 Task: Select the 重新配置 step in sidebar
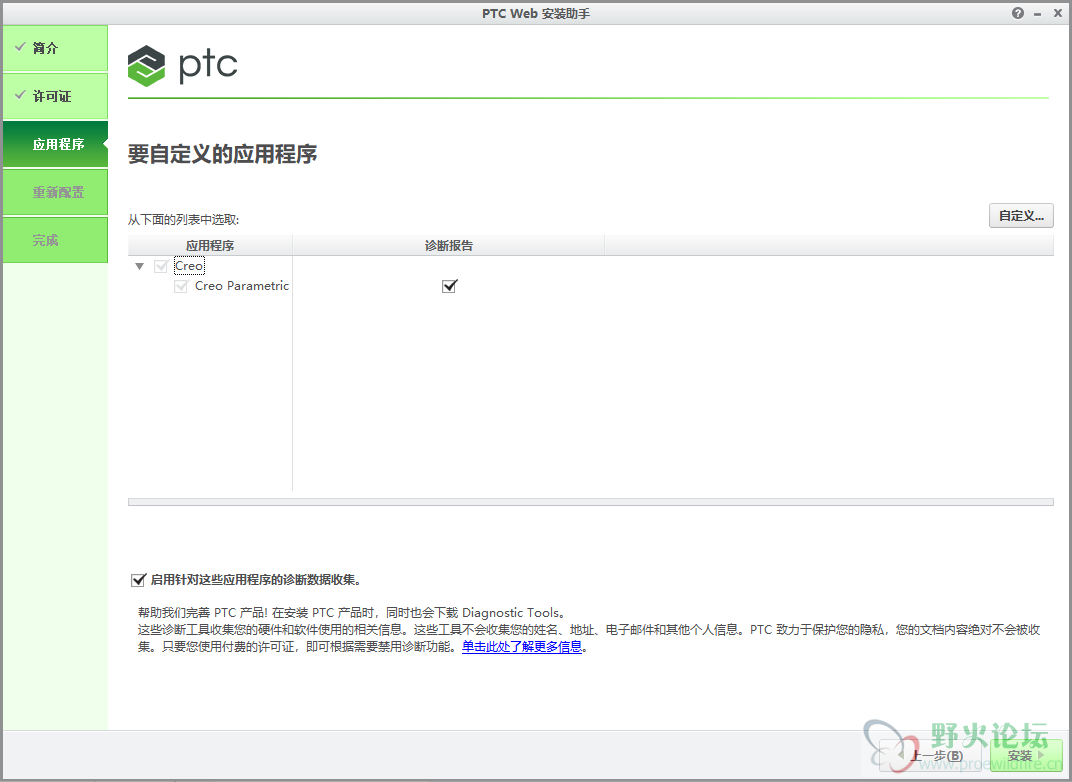pos(55,192)
